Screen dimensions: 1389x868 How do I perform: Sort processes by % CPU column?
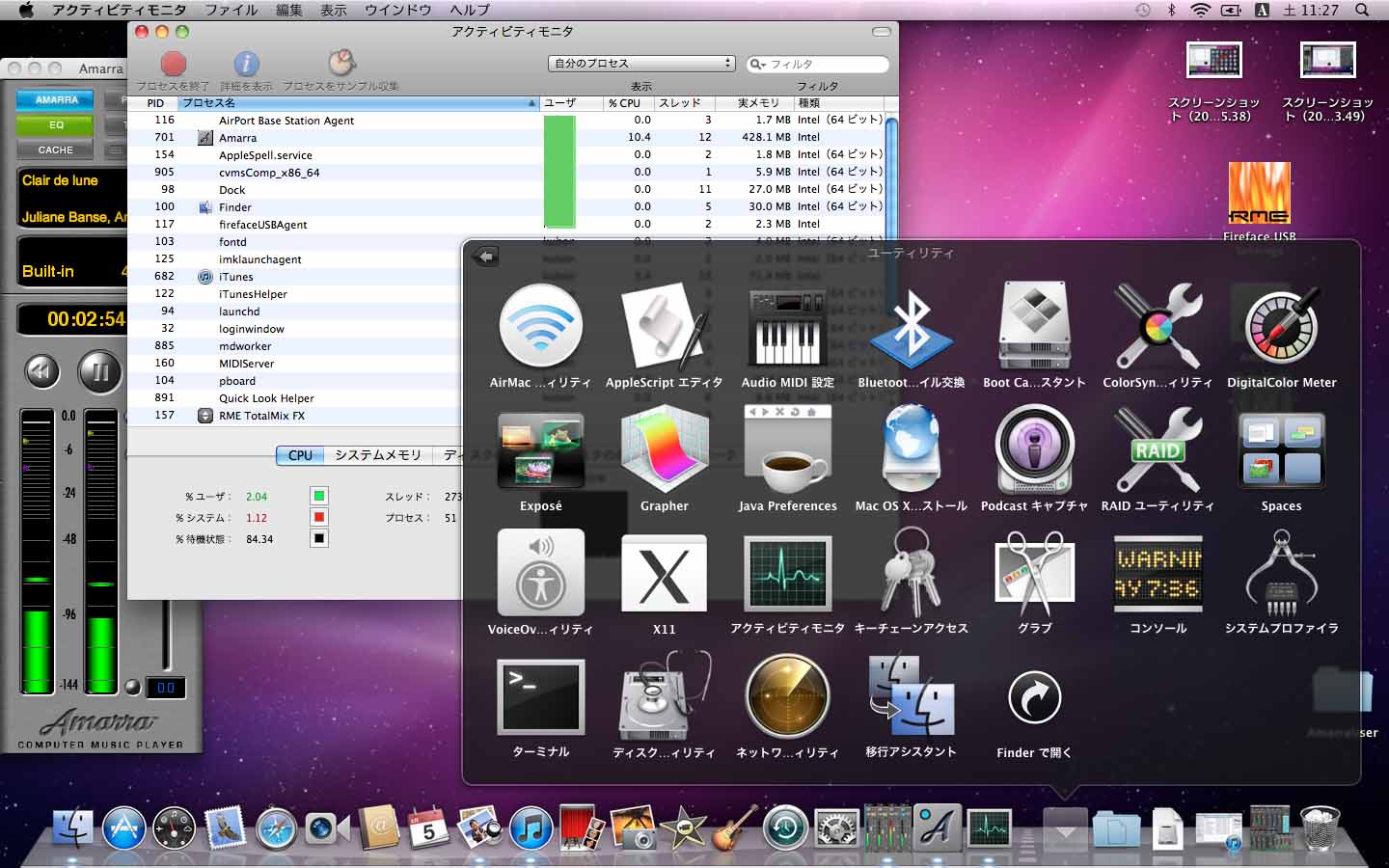click(627, 102)
